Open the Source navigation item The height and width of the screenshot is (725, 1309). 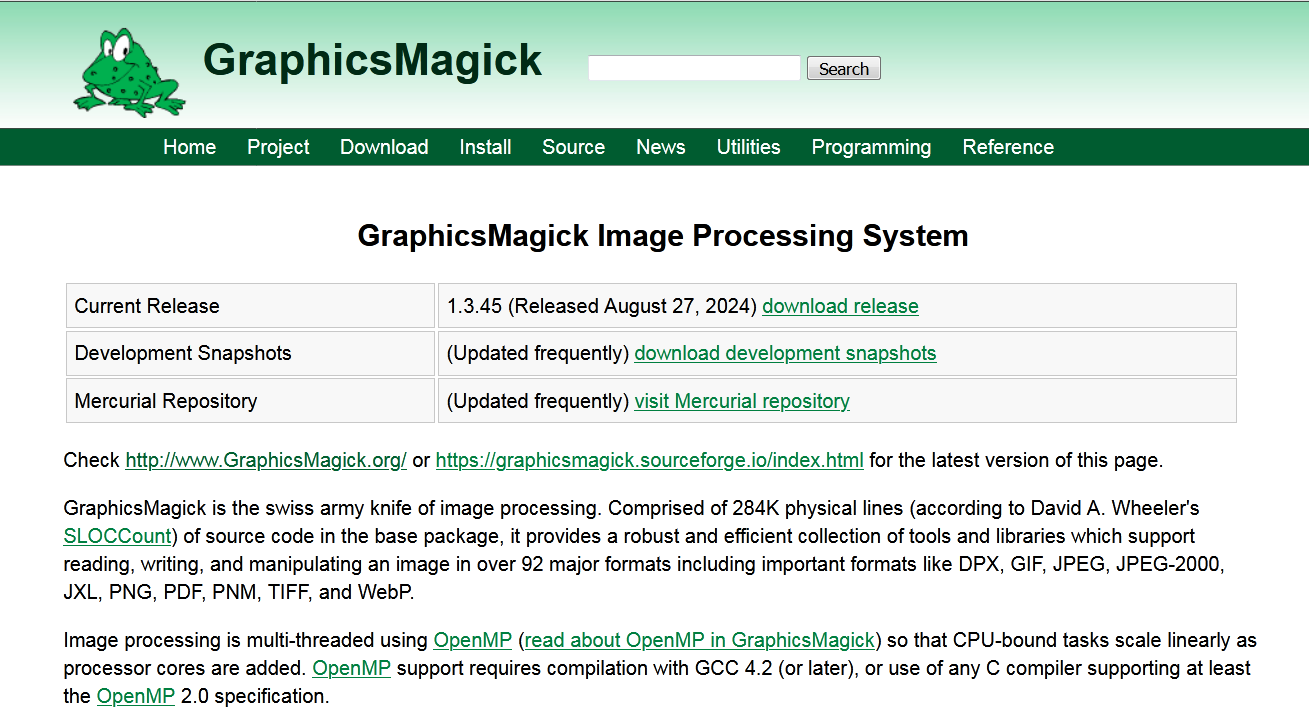[573, 147]
